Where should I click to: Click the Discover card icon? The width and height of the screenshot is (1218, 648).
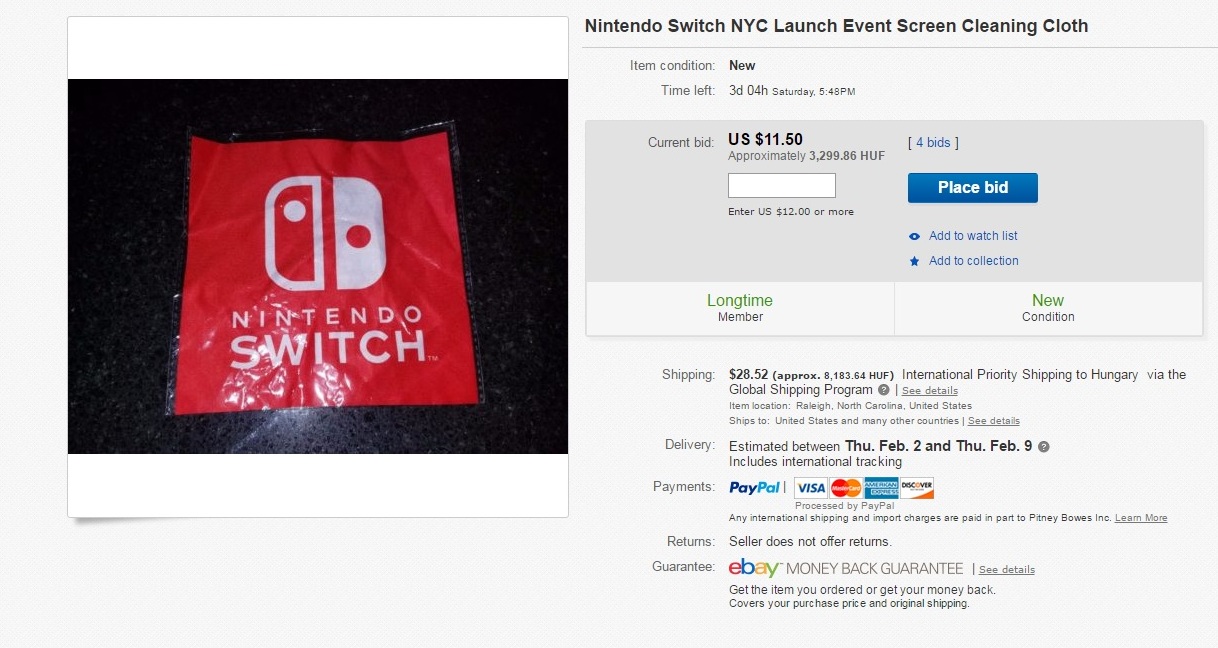(x=916, y=488)
